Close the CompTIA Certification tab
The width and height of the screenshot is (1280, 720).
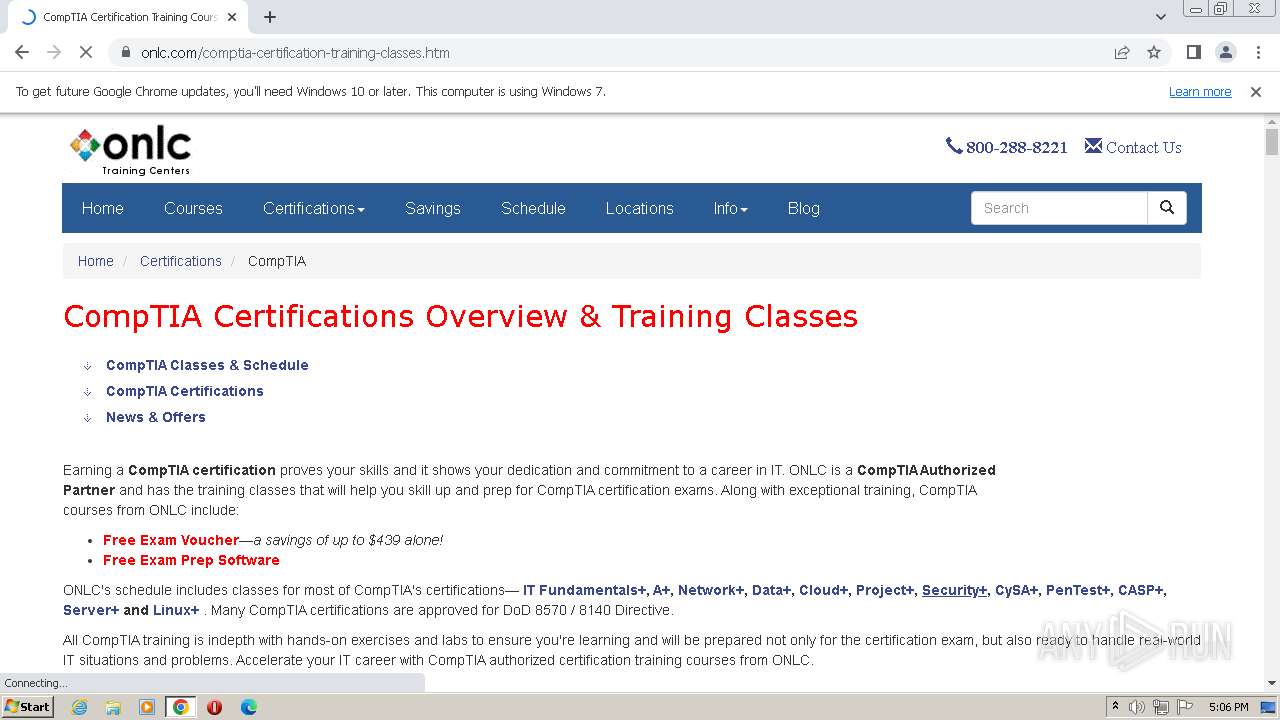pyautogui.click(x=232, y=17)
